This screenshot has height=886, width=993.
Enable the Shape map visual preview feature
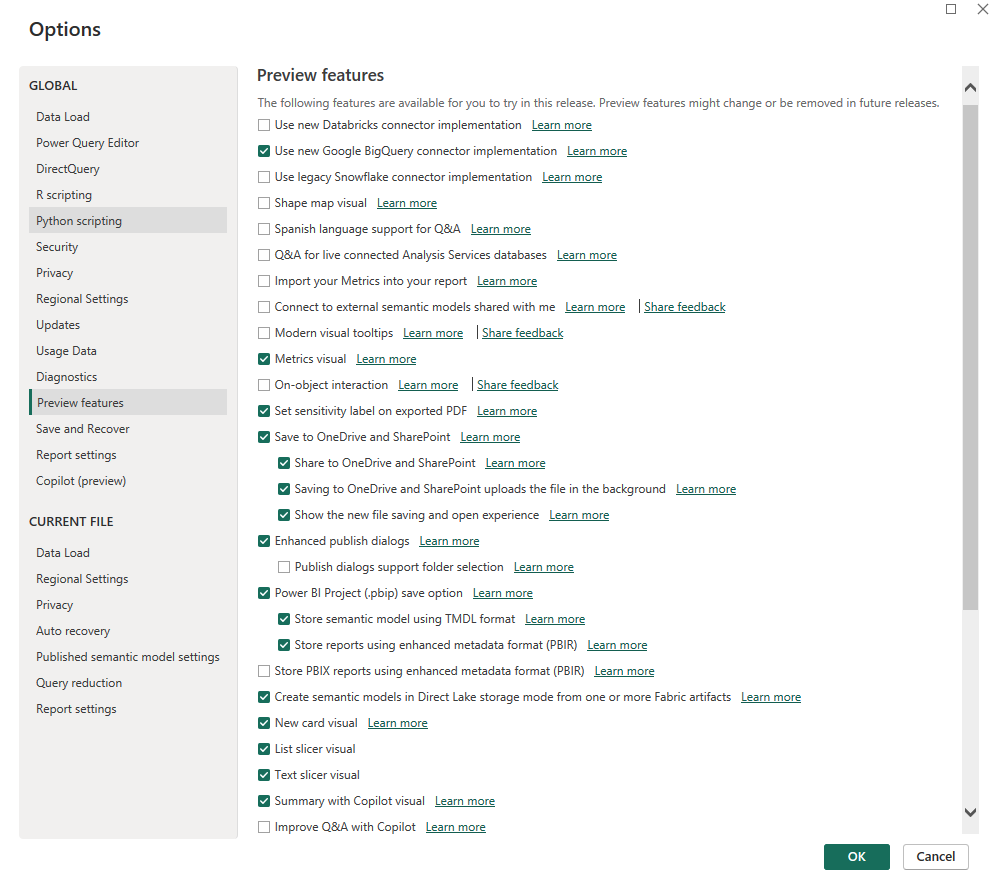point(264,202)
